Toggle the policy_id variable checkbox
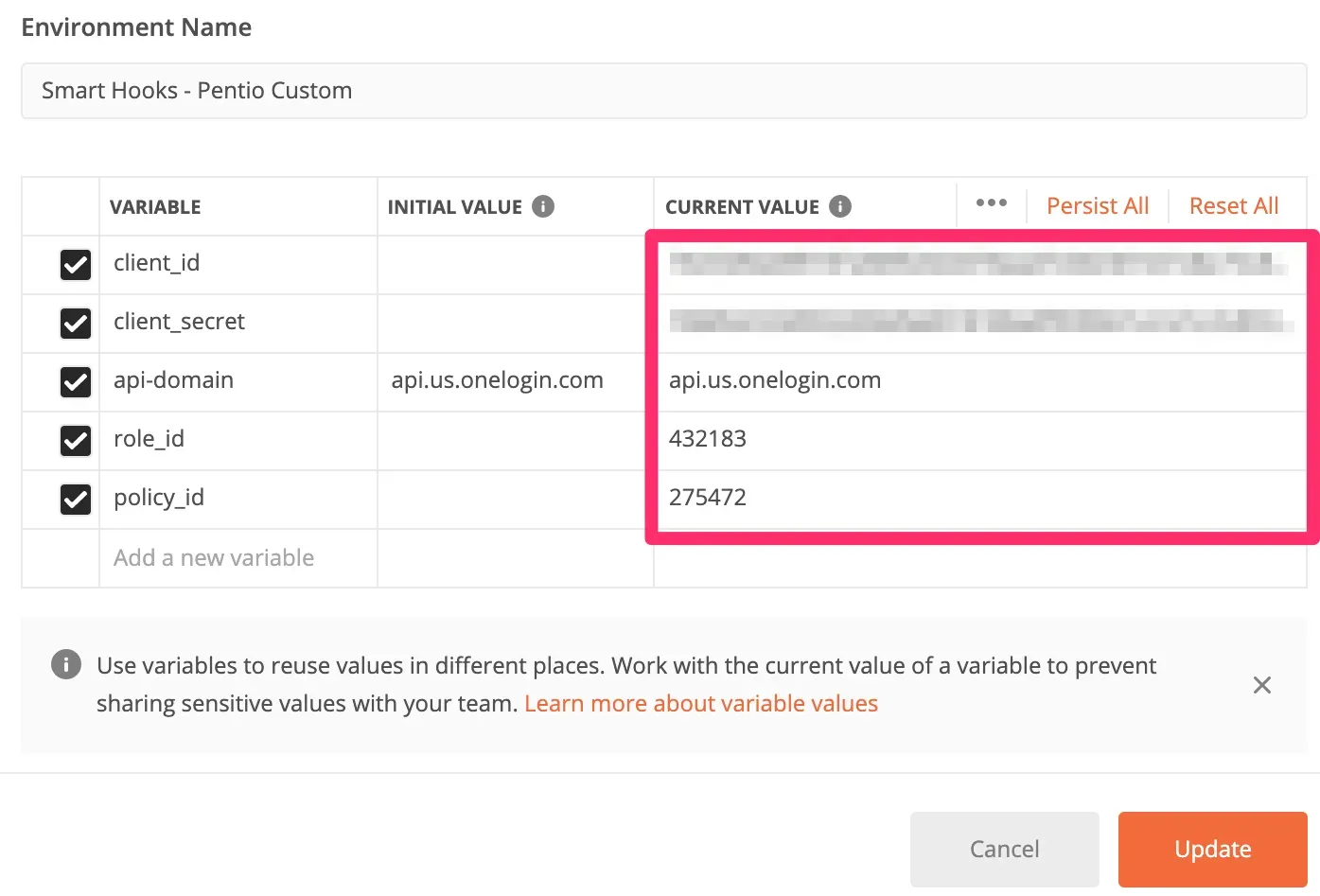 click(x=76, y=499)
